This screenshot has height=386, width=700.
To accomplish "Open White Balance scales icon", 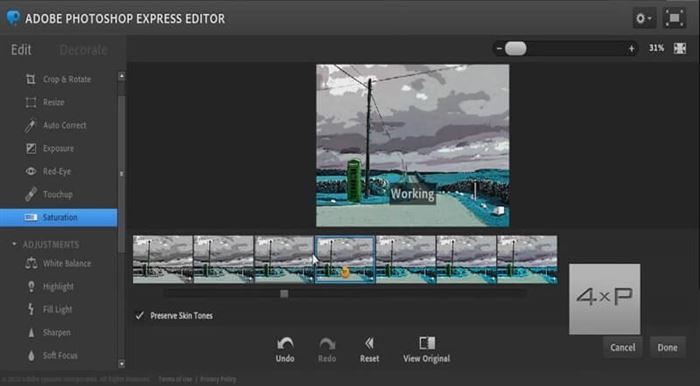I will tap(31, 263).
